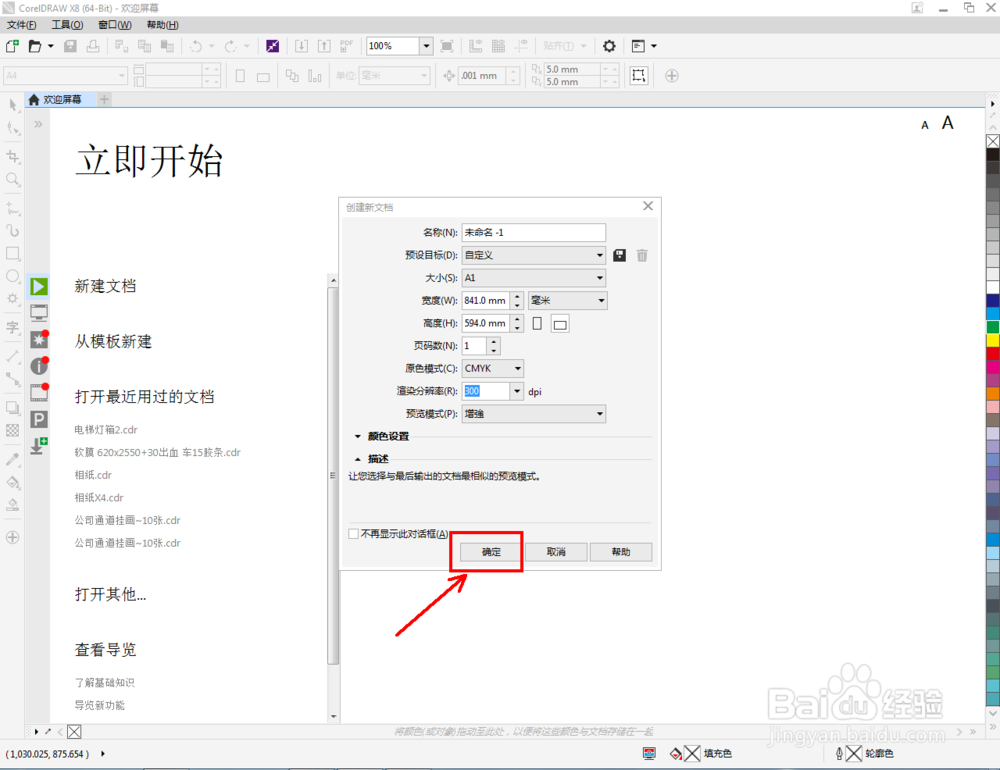Open recent file 相纸X4.cdr

click(x=99, y=498)
